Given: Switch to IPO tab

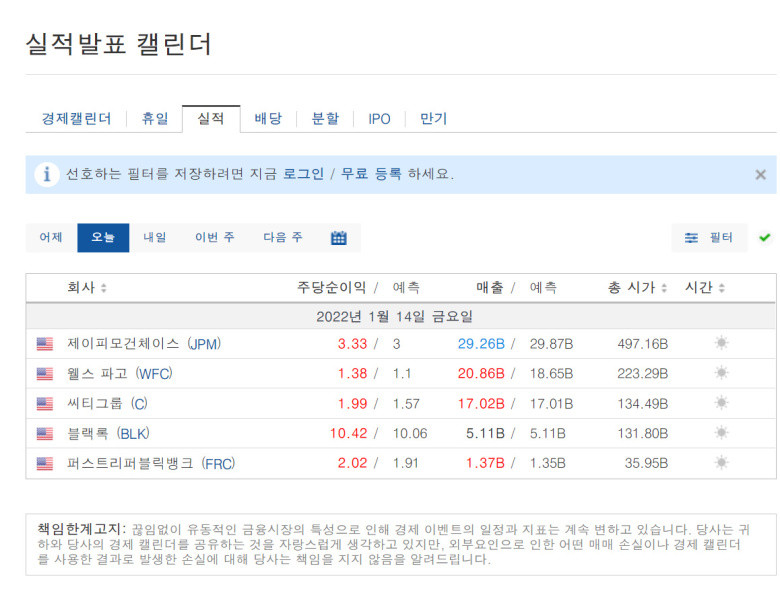Looking at the screenshot, I should point(379,119).
